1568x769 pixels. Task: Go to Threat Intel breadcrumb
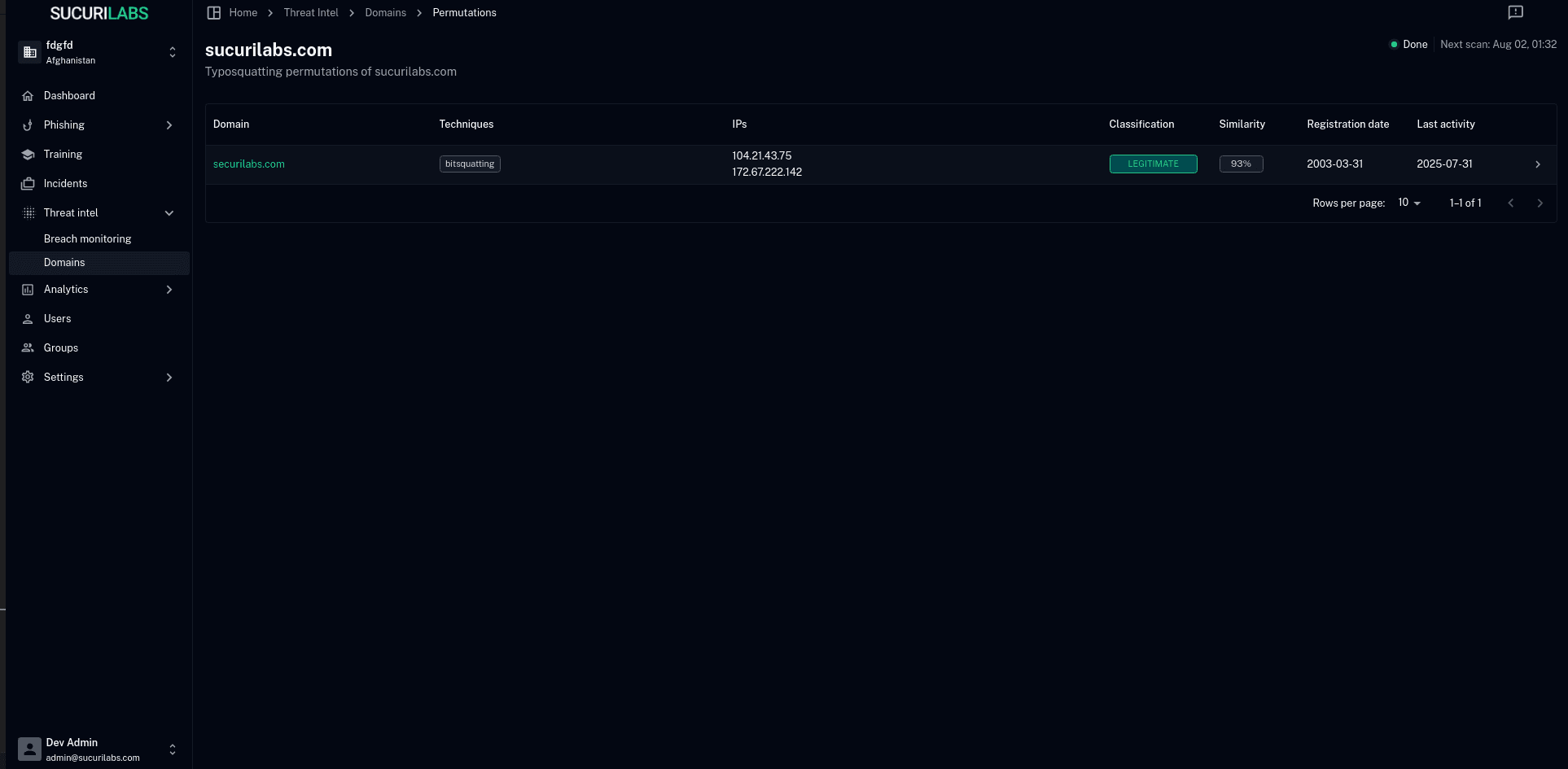(x=311, y=13)
